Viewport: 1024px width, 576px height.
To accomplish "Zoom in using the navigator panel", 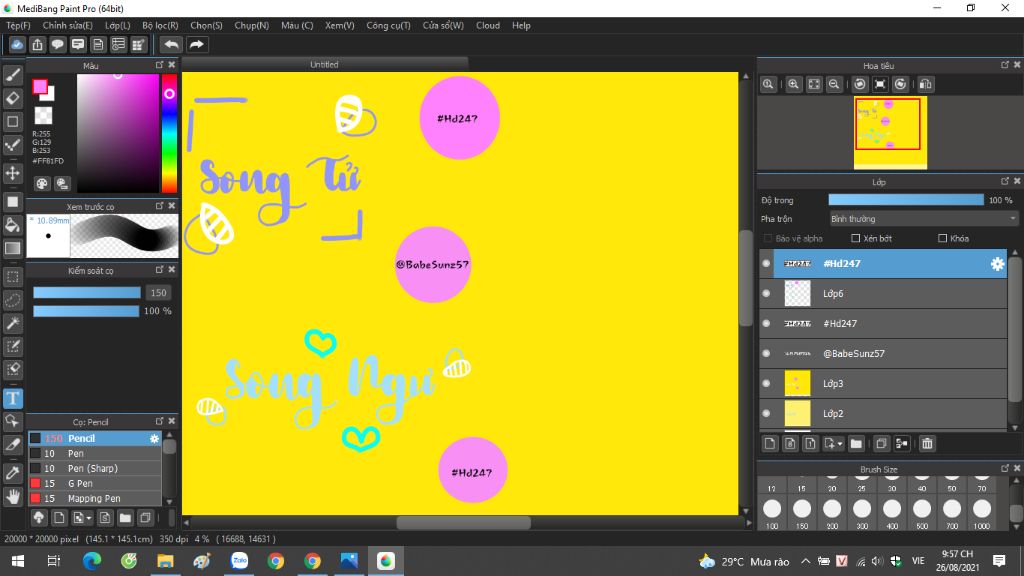I will click(793, 84).
